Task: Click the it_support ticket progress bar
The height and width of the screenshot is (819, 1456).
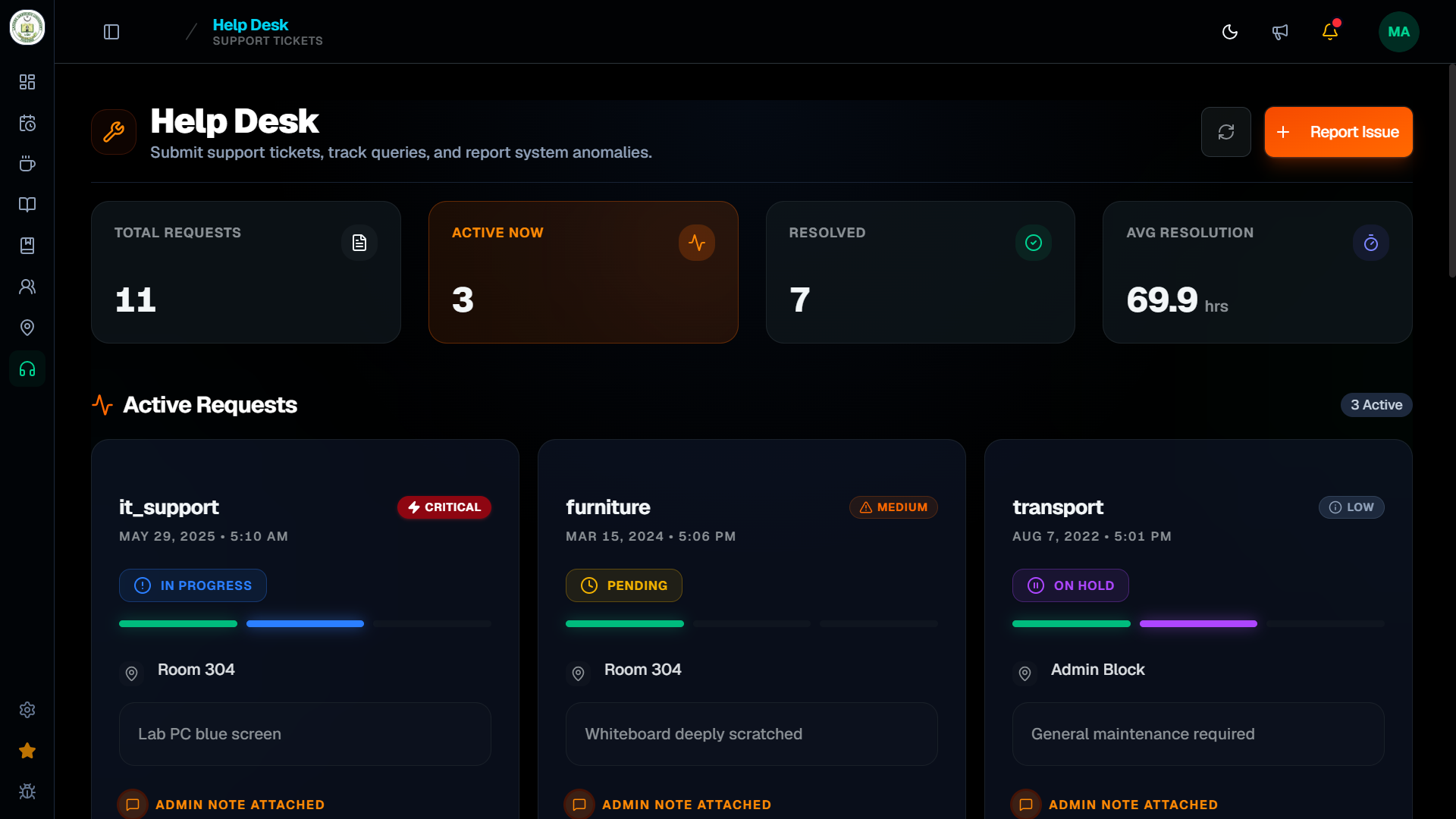Action: pos(305,624)
